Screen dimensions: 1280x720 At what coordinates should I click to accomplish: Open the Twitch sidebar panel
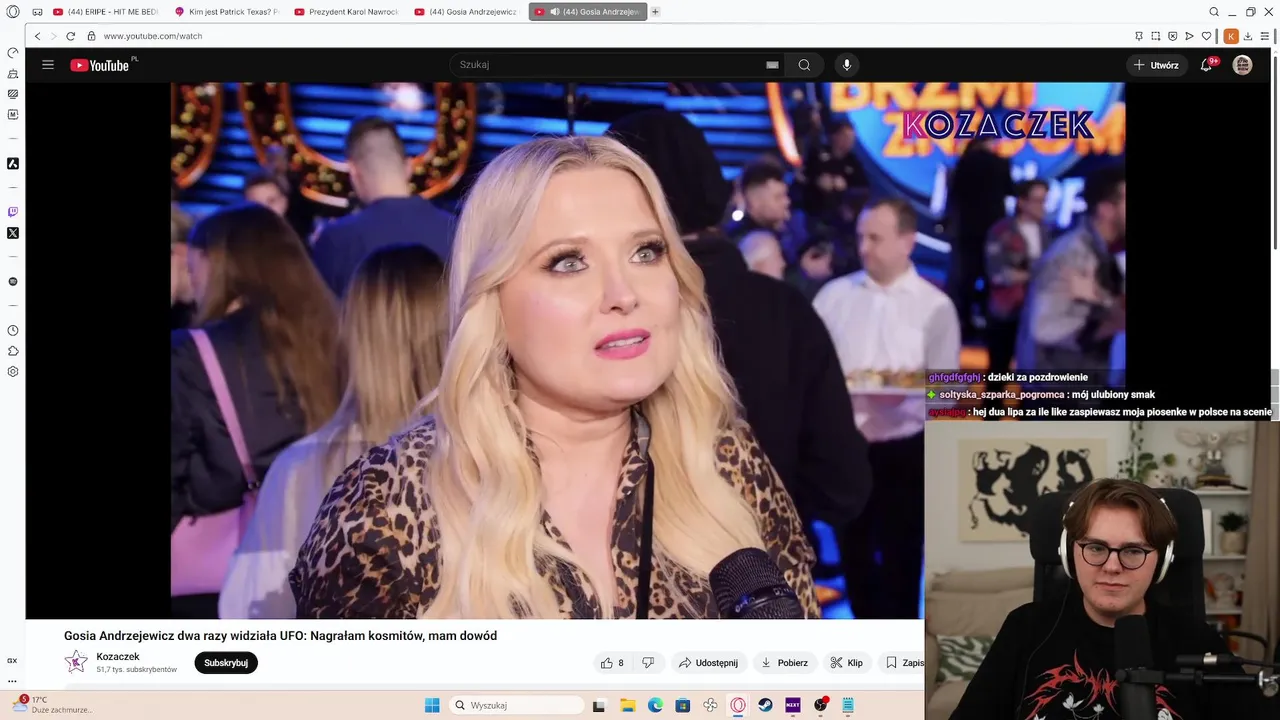pyautogui.click(x=13, y=212)
